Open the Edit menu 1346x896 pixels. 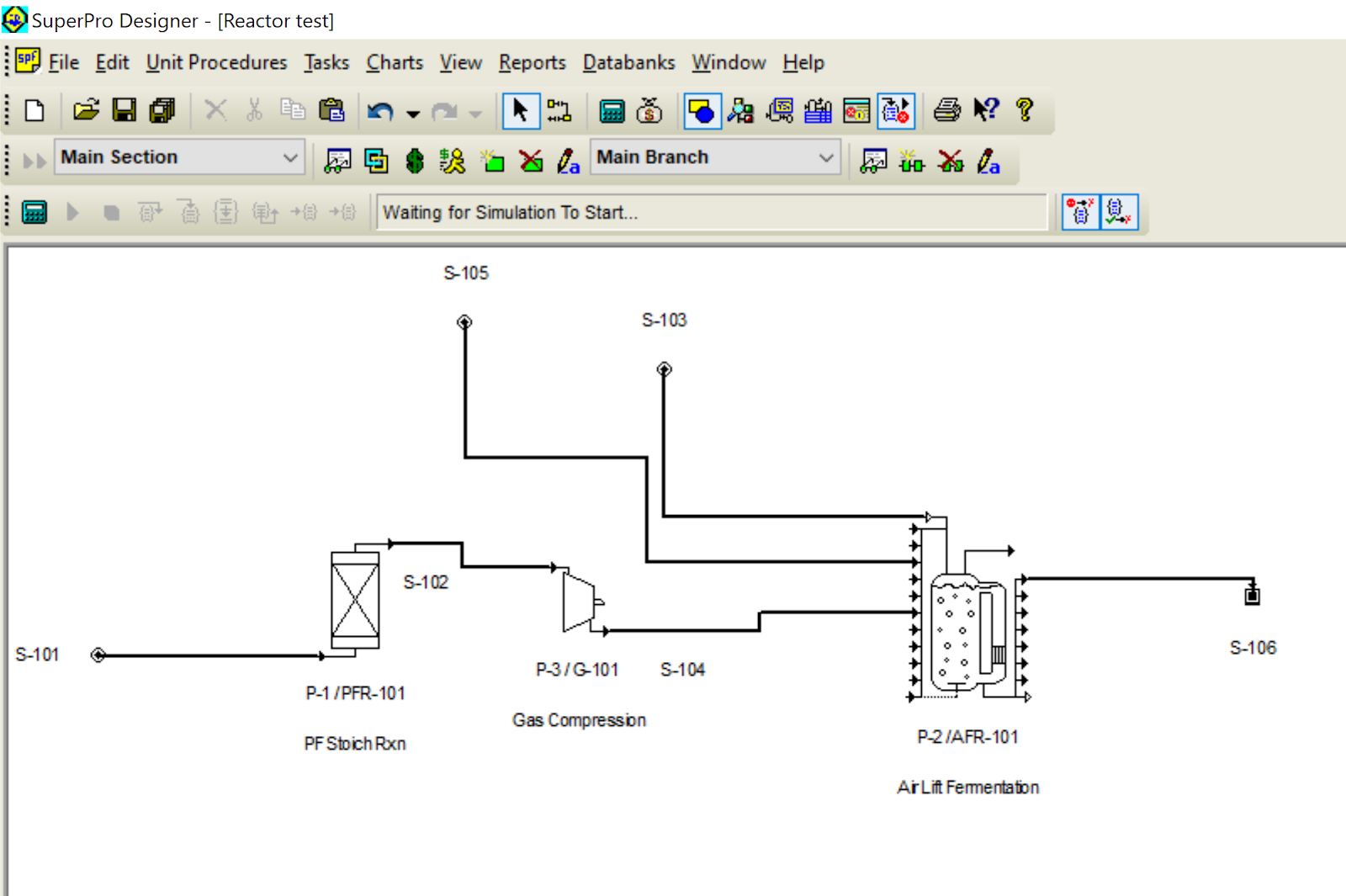click(x=112, y=62)
